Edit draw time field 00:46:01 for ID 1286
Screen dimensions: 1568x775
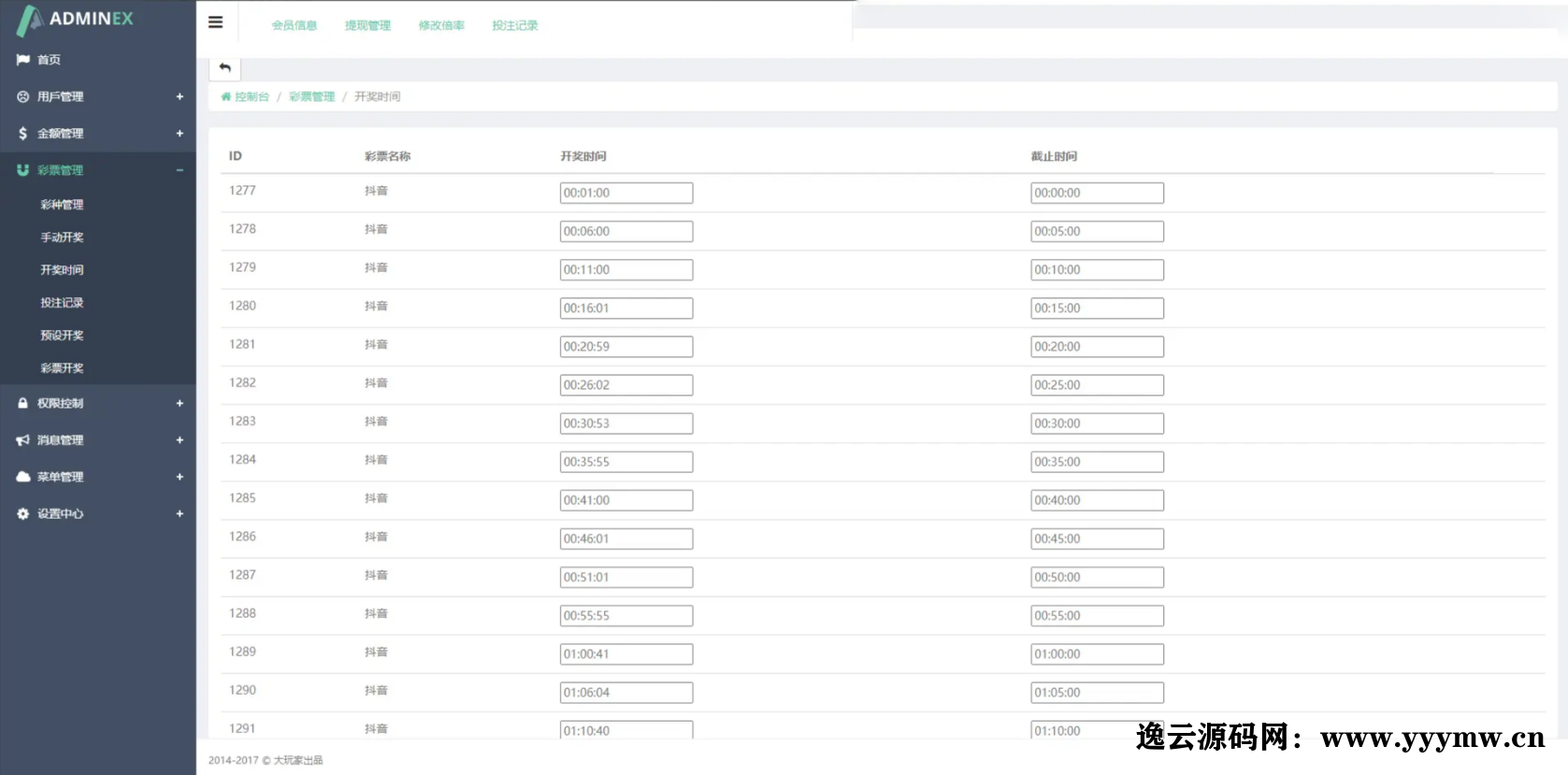pyautogui.click(x=626, y=538)
